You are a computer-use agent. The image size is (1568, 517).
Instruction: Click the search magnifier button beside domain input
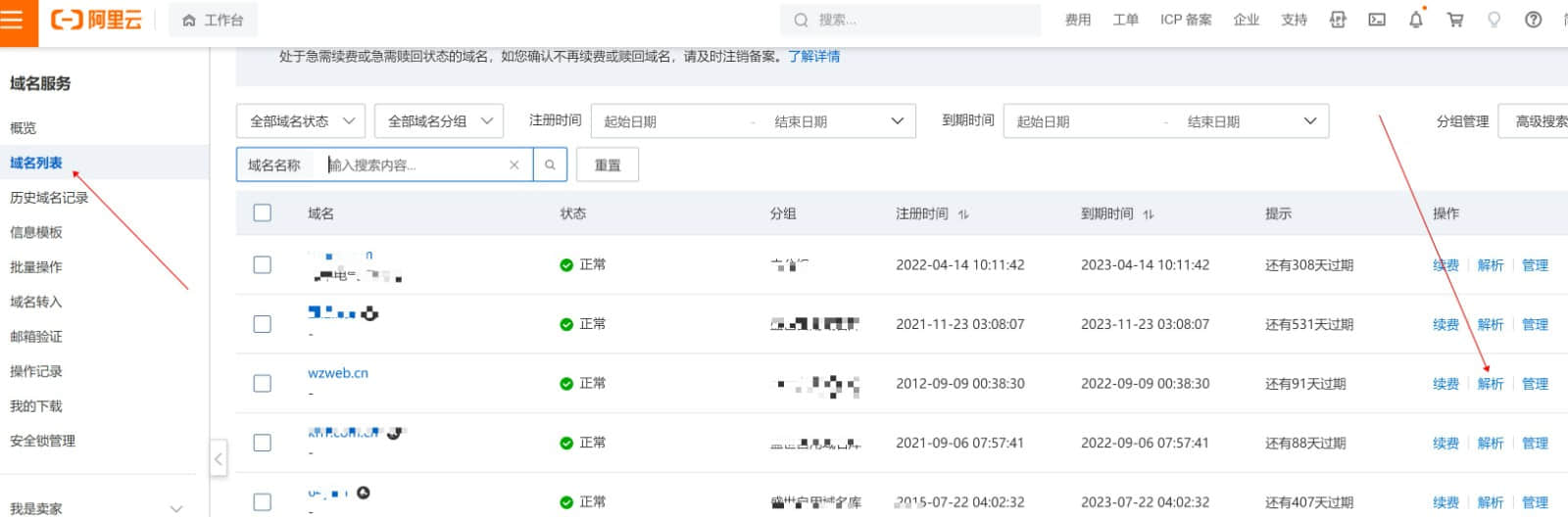550,164
